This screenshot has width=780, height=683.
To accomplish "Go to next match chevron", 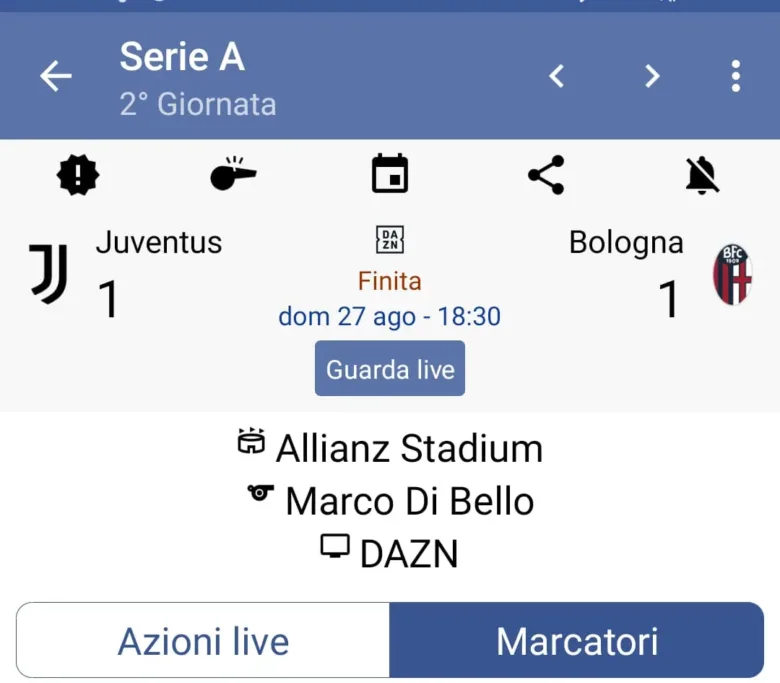I will [652, 76].
